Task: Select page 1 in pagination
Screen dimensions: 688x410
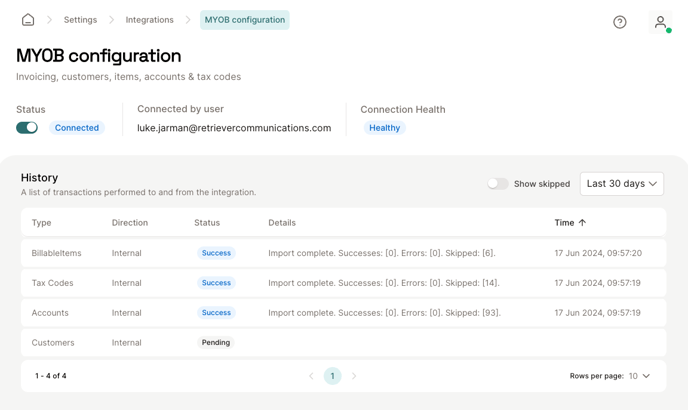Action: pos(333,376)
